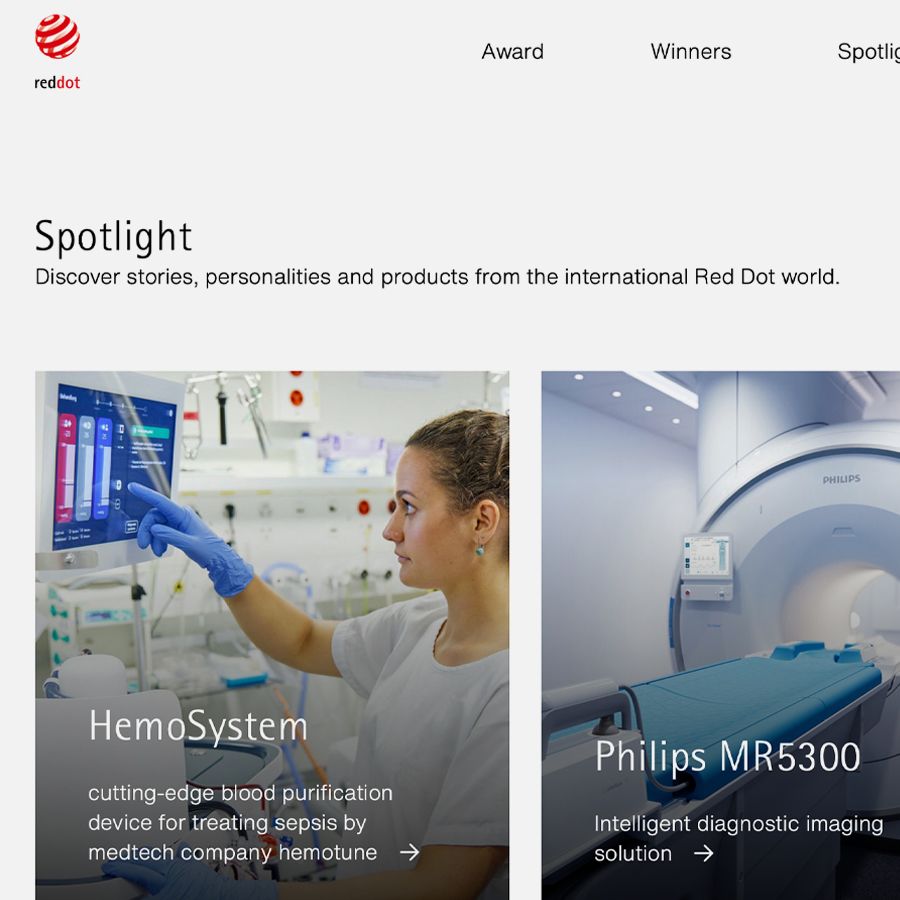Click the Intelligent diagnostic imaging solution text
The height and width of the screenshot is (900, 900).
[x=738, y=839]
